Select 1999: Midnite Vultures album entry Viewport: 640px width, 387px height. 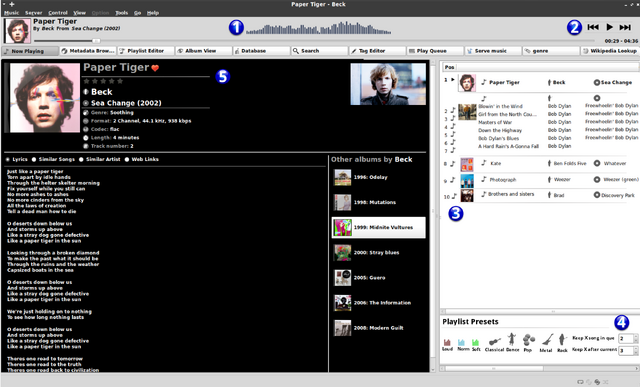pos(379,227)
